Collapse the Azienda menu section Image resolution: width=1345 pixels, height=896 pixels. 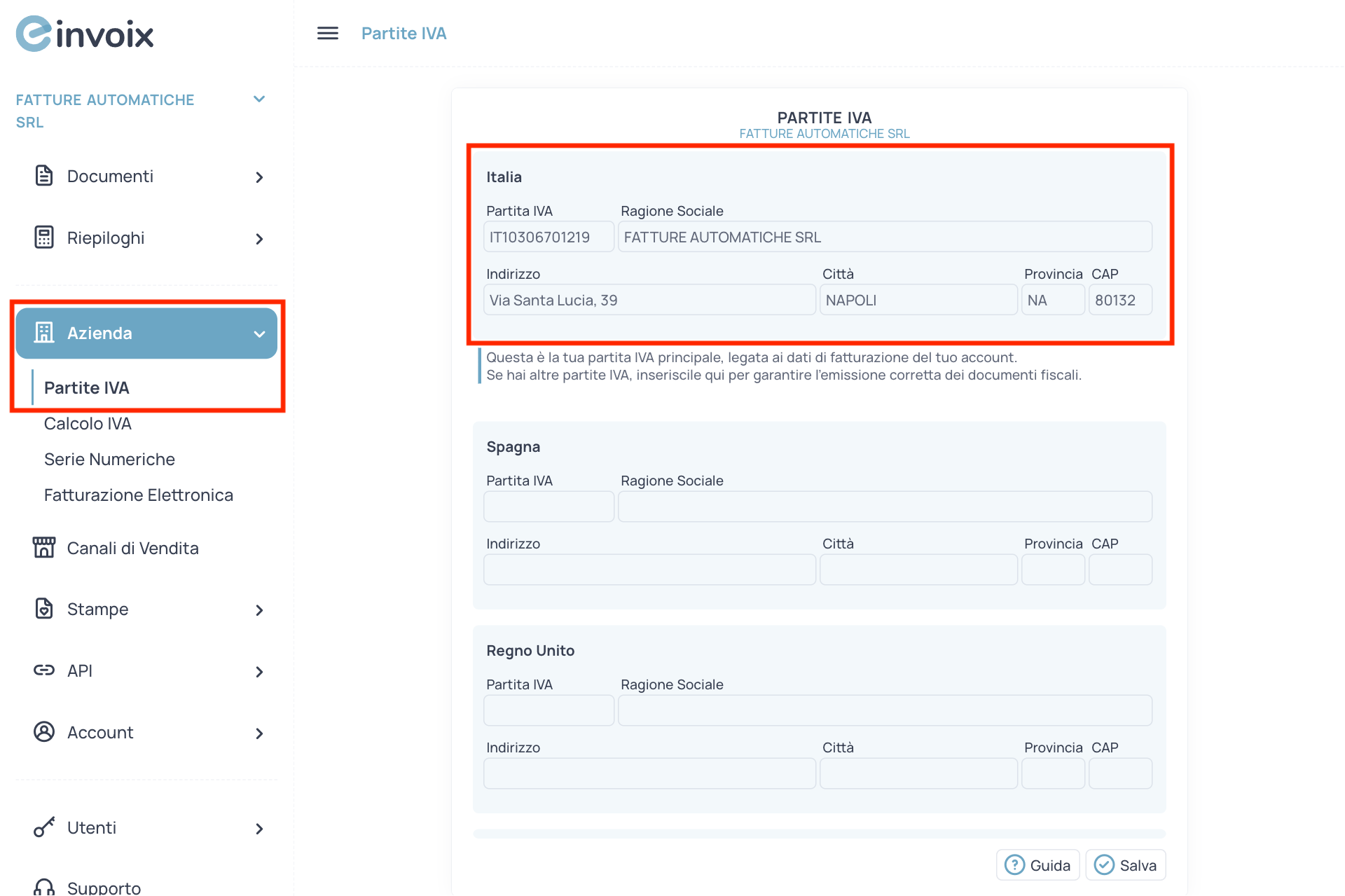pos(259,334)
